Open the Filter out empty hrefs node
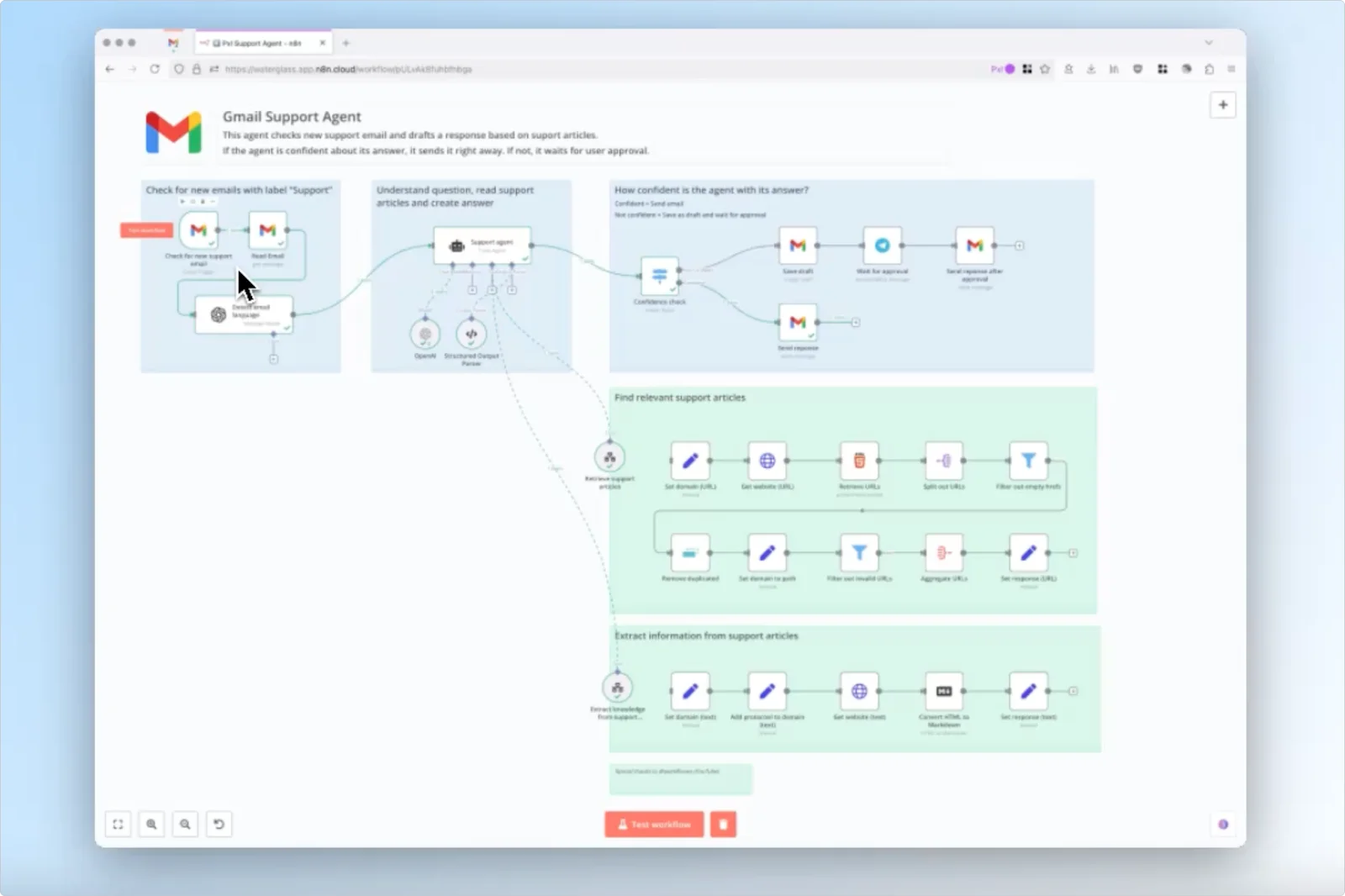Viewport: 1345px width, 896px height. click(x=1027, y=461)
